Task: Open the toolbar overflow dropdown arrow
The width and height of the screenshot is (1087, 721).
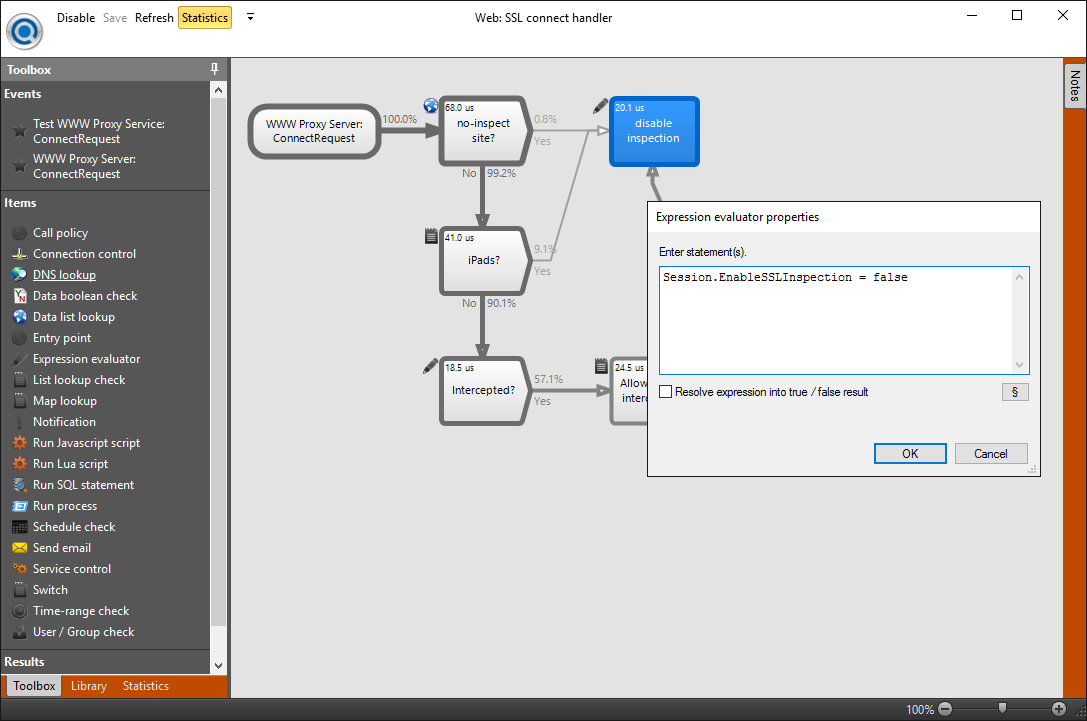Action: coord(250,17)
